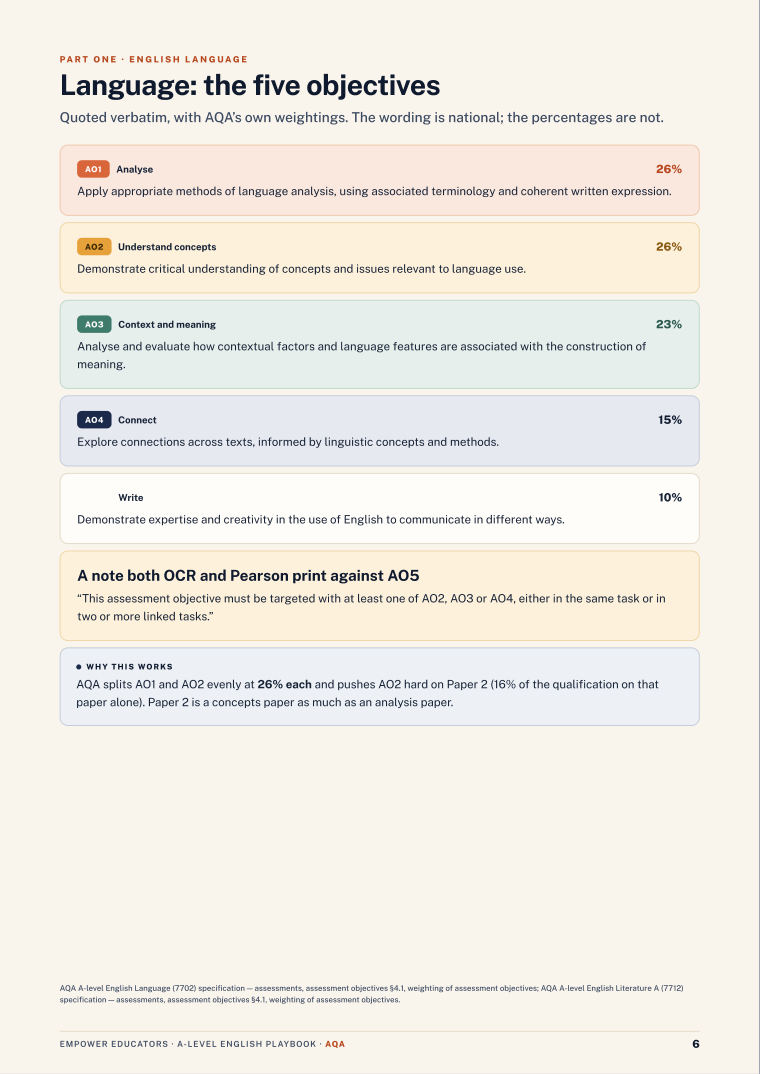Click the green AO3 badge

click(94, 325)
